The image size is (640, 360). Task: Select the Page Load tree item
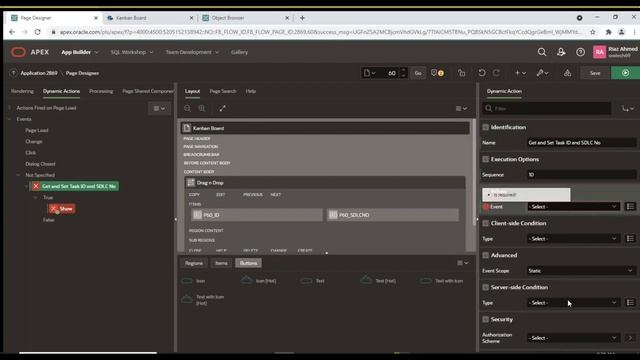click(37, 130)
